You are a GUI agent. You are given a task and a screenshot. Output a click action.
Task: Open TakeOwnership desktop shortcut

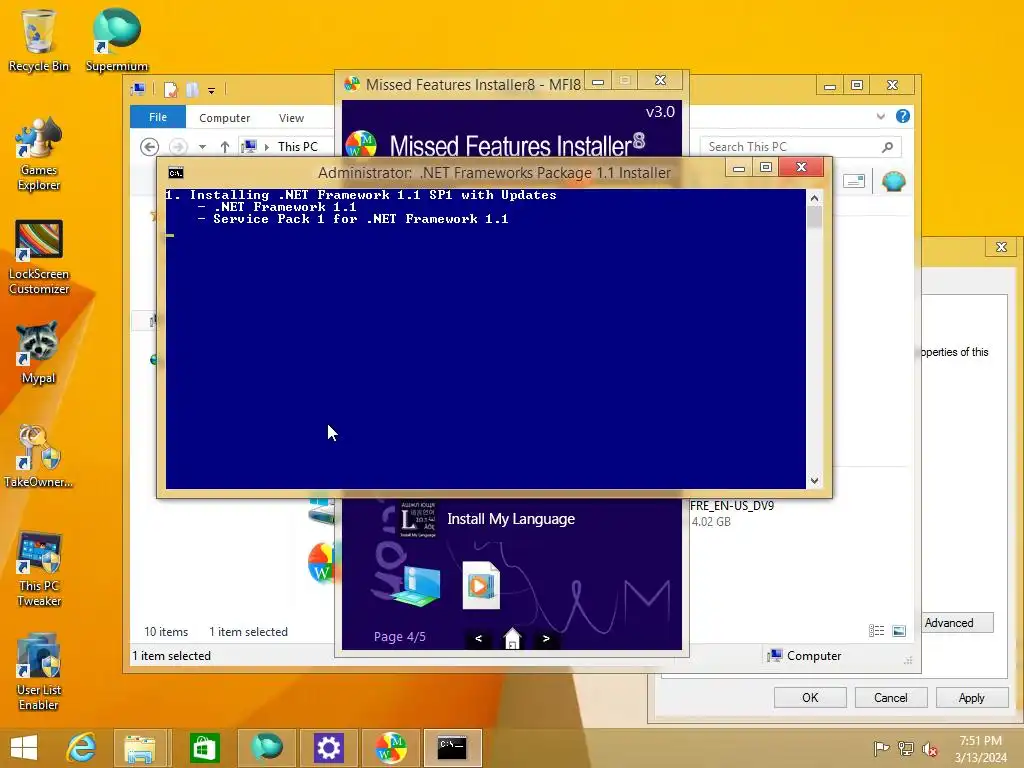pyautogui.click(x=39, y=457)
